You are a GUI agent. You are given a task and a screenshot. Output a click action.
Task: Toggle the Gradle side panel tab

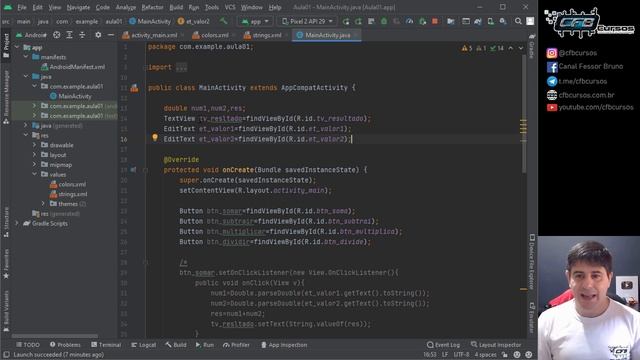click(x=532, y=46)
